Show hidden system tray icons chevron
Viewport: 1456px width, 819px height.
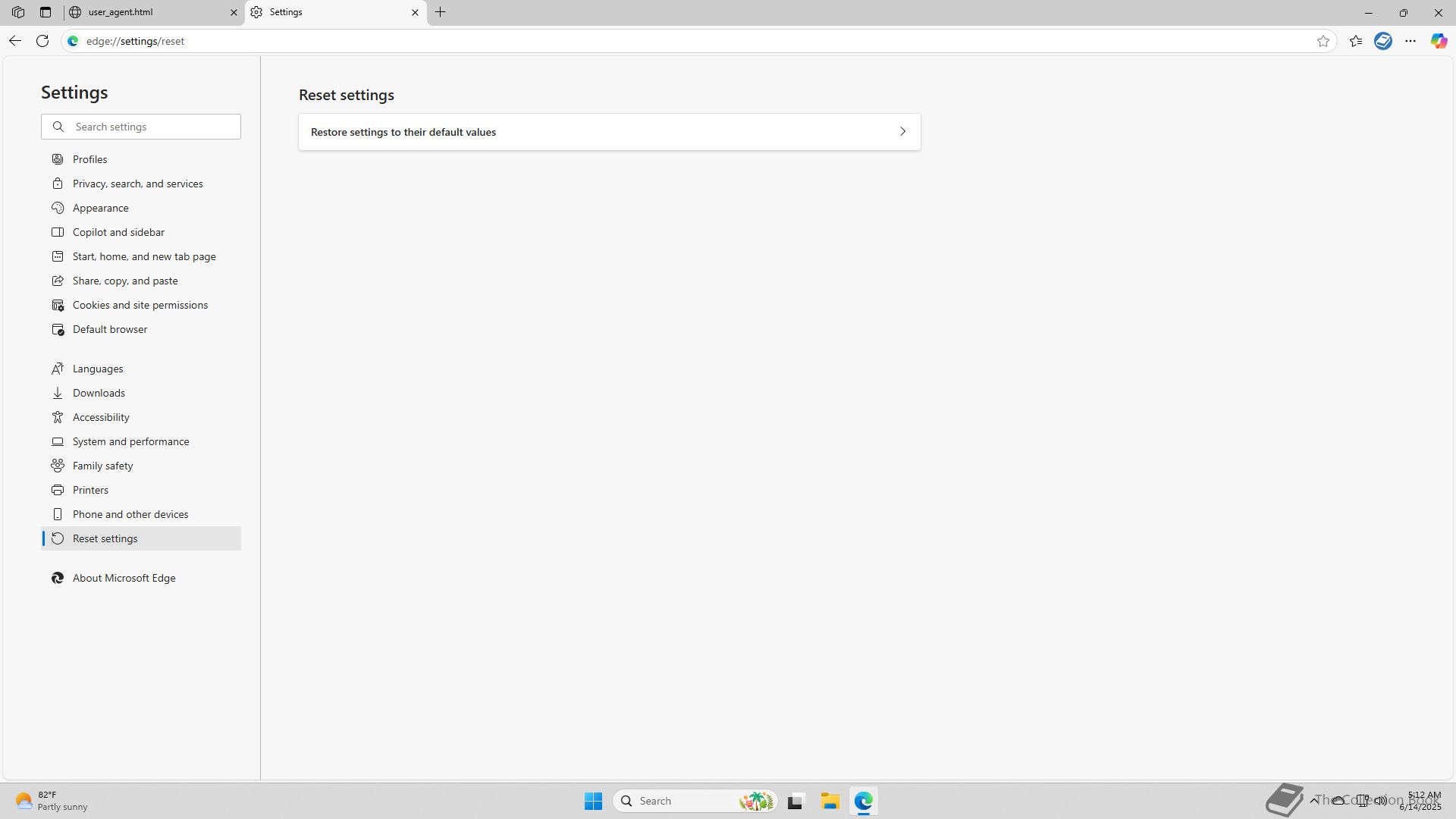coord(1313,800)
